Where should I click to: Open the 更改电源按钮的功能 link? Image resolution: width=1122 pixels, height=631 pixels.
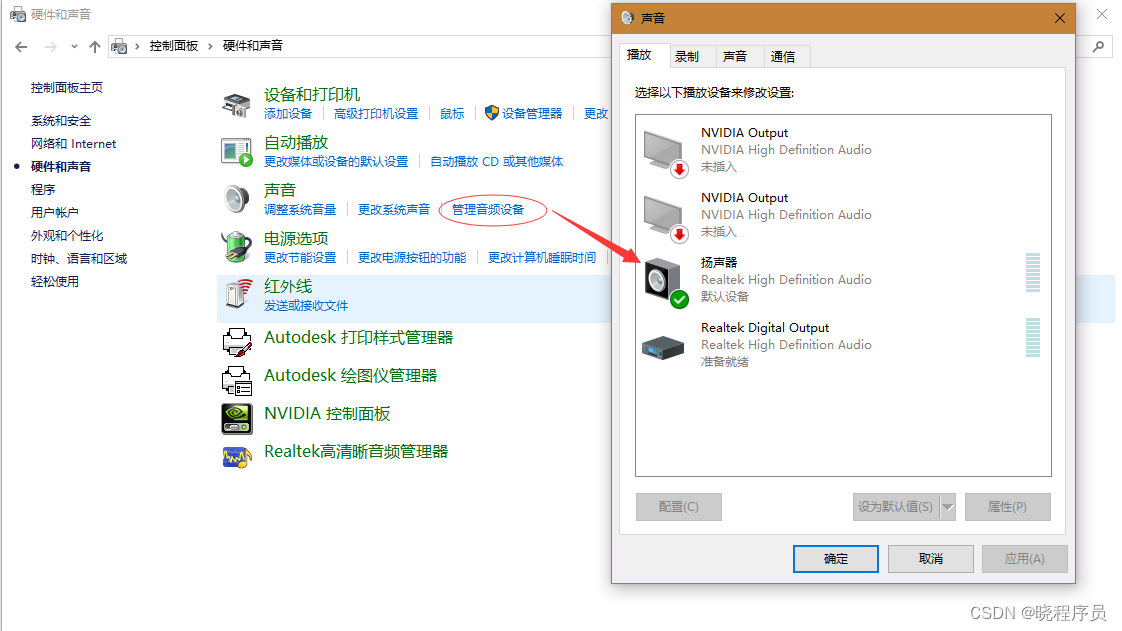tap(412, 258)
